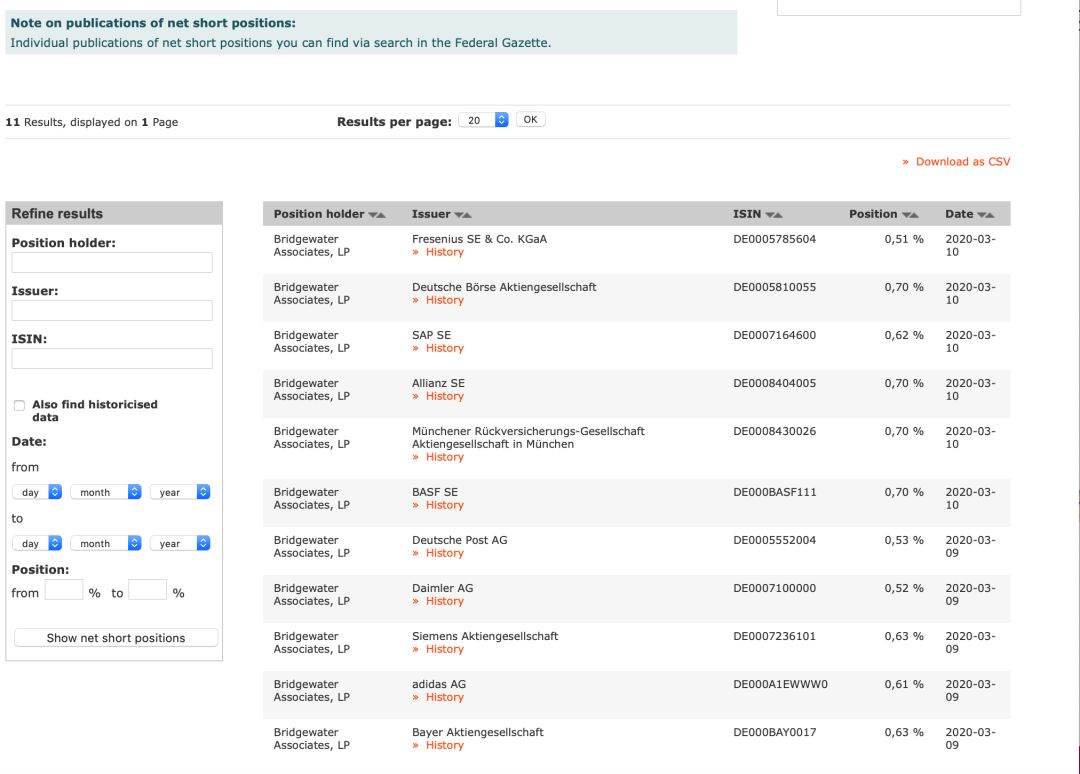The width and height of the screenshot is (1080, 774).
Task: Enable 'Also find historicised data' checkbox
Action: [x=20, y=405]
